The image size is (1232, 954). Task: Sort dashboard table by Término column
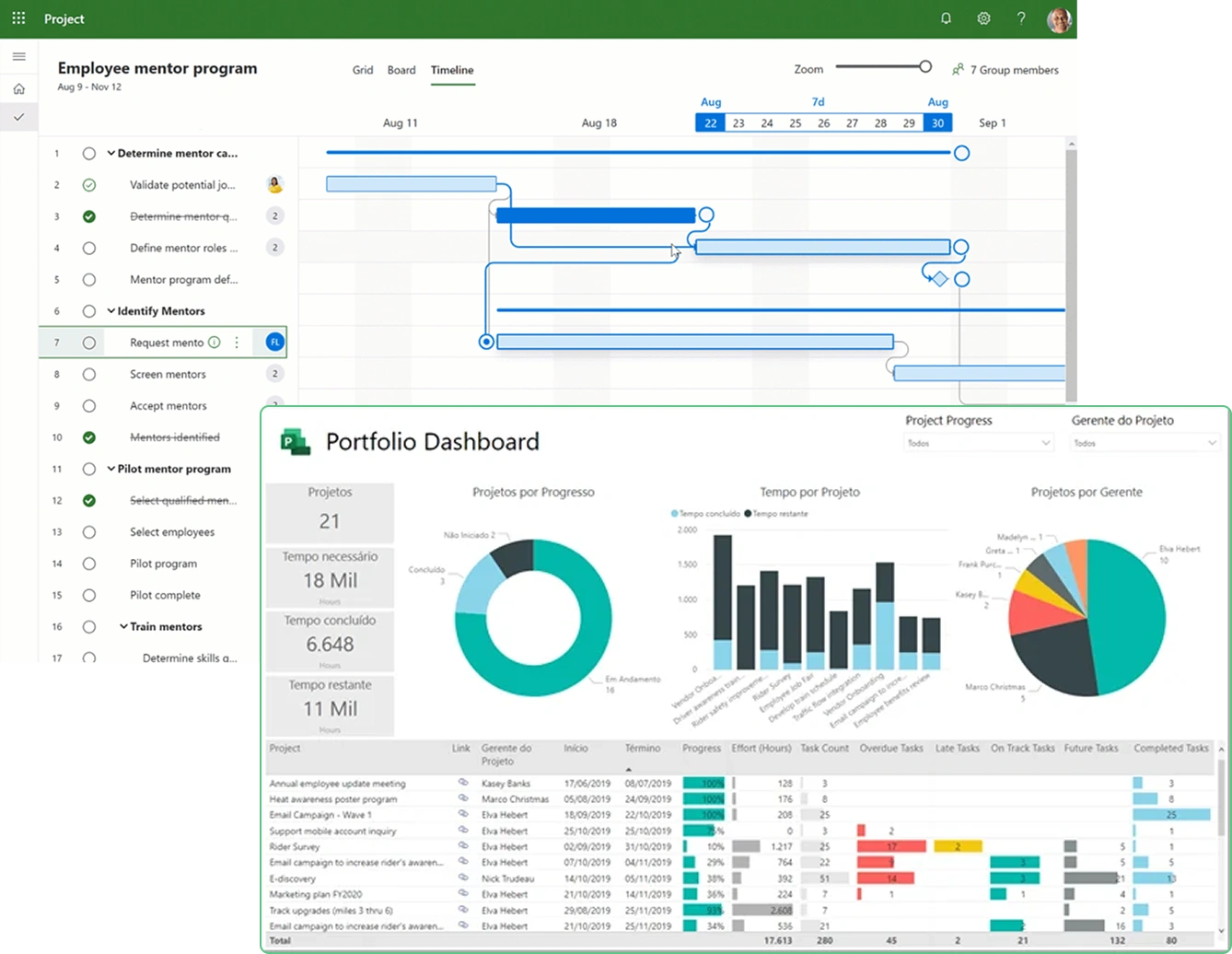(643, 749)
